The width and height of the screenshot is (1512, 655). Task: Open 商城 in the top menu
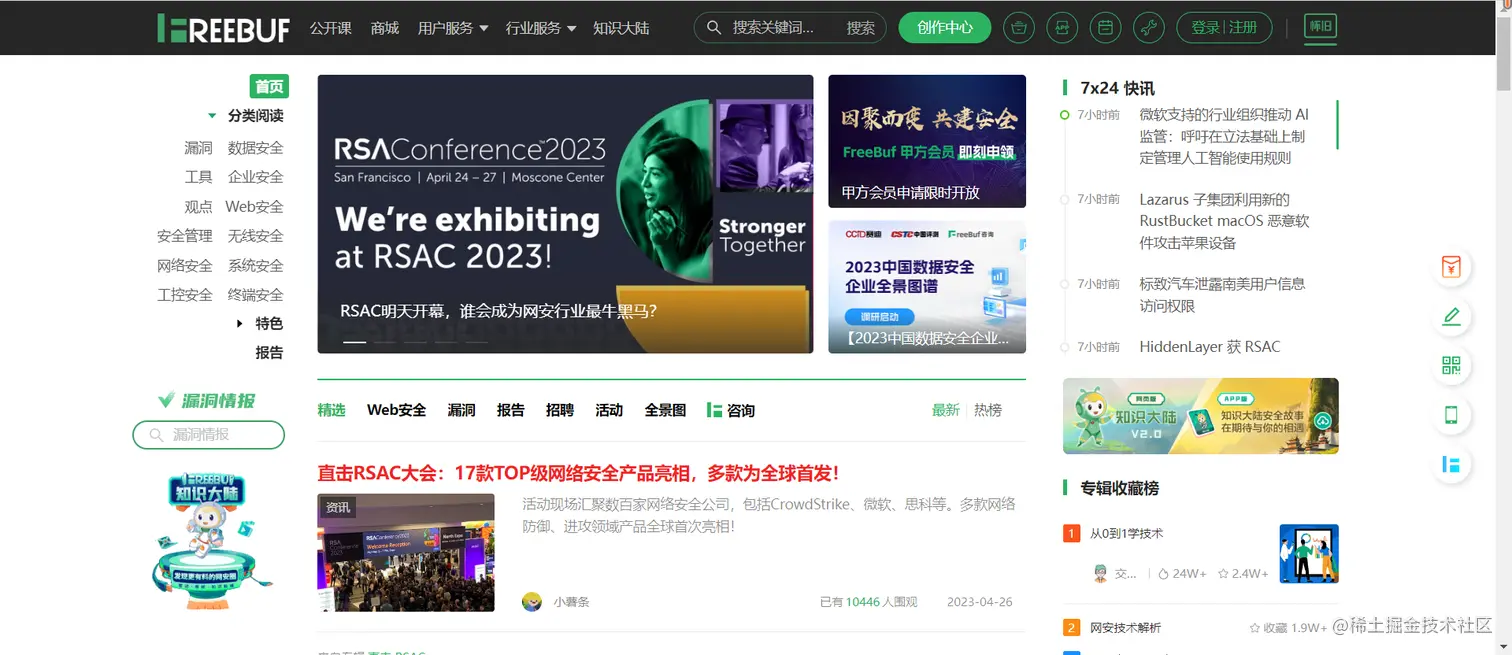(x=385, y=28)
